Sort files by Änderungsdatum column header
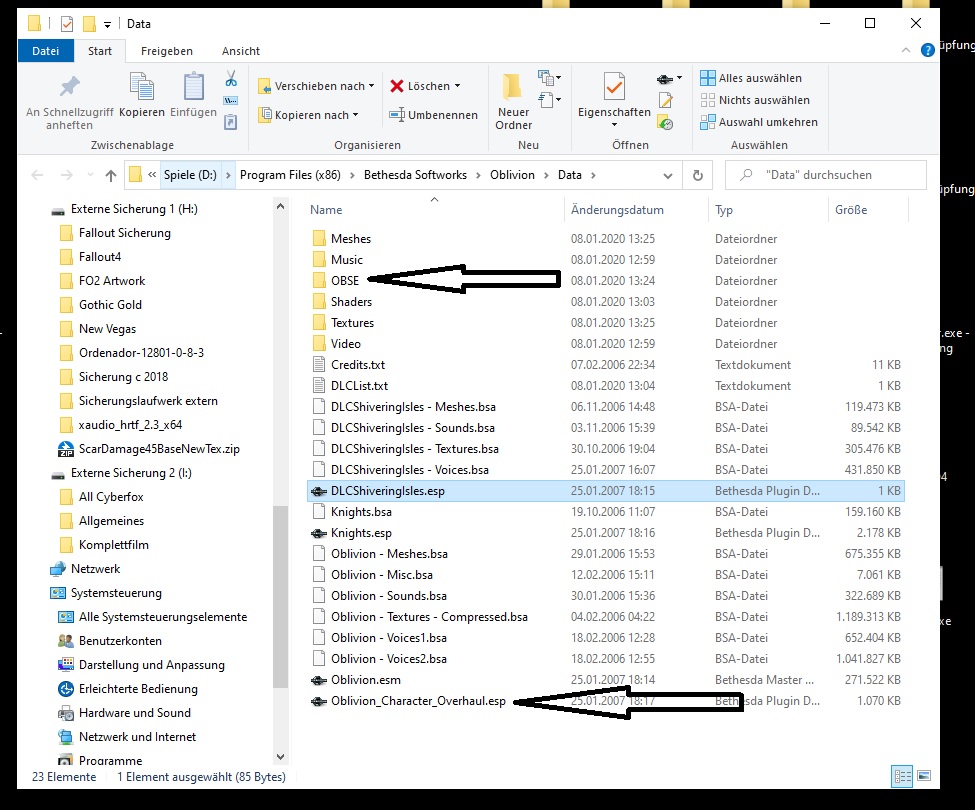This screenshot has width=975, height=810. tap(617, 210)
